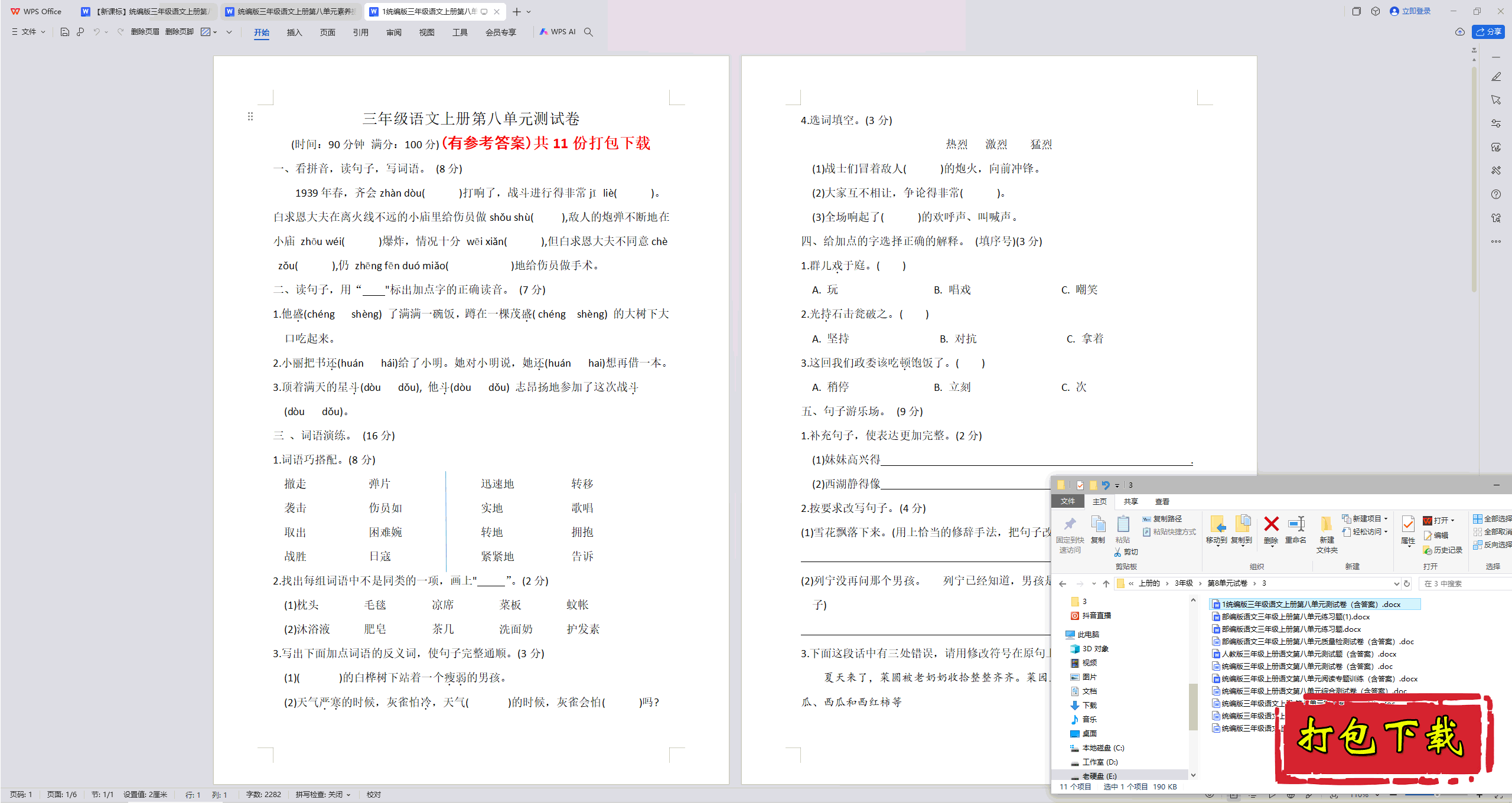1512x803 pixels.
Task: Click the three-dots more icon in right sidebar
Action: click(1496, 241)
